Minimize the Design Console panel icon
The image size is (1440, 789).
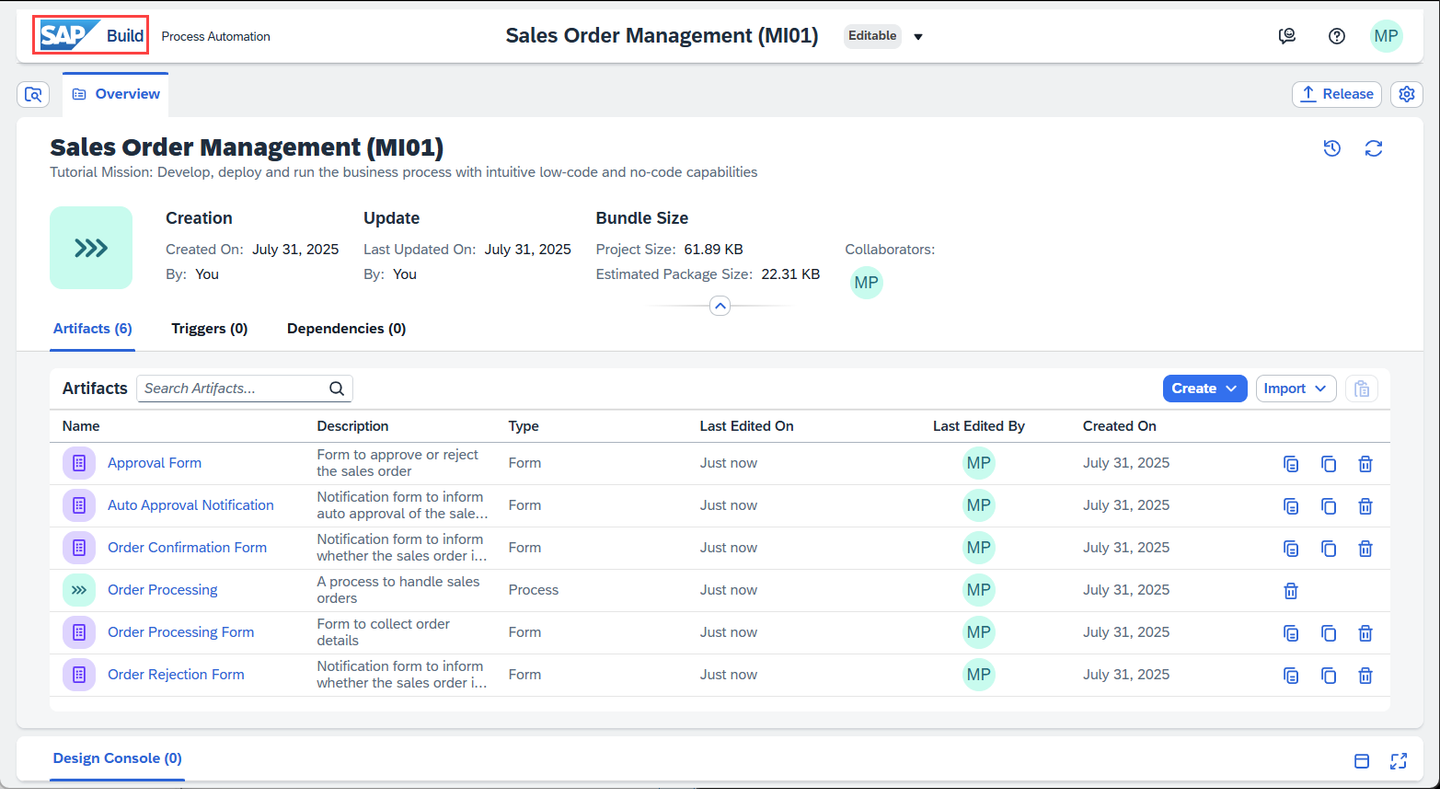click(x=1361, y=761)
